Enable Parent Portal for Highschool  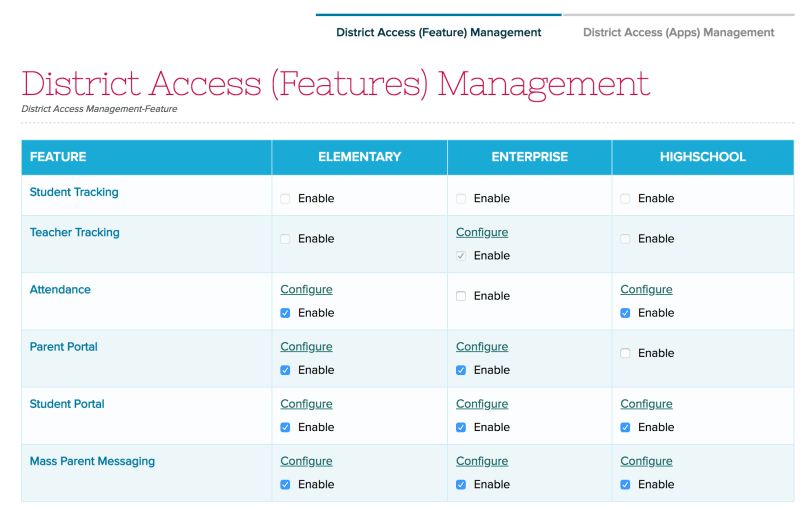point(625,353)
